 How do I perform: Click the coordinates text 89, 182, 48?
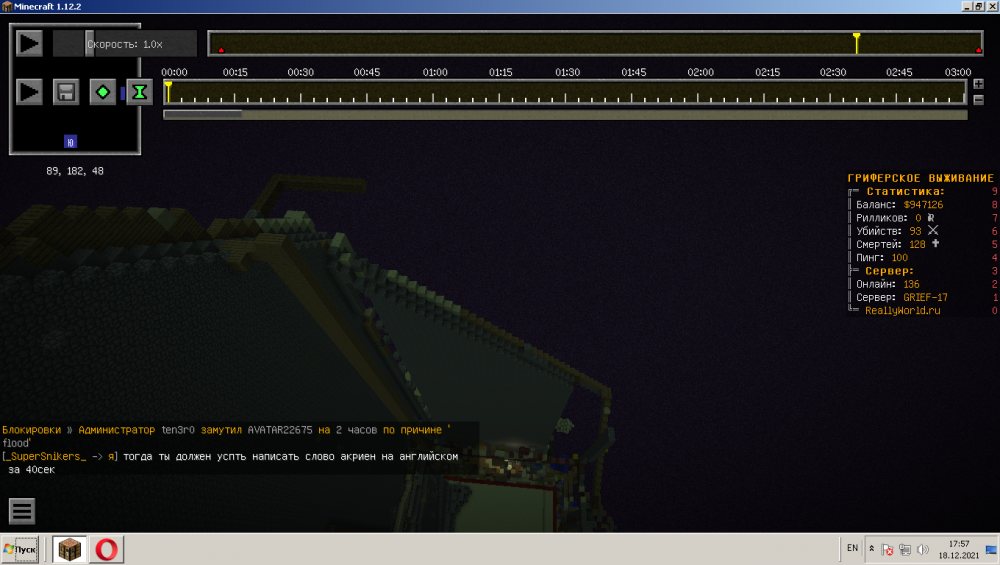75,171
